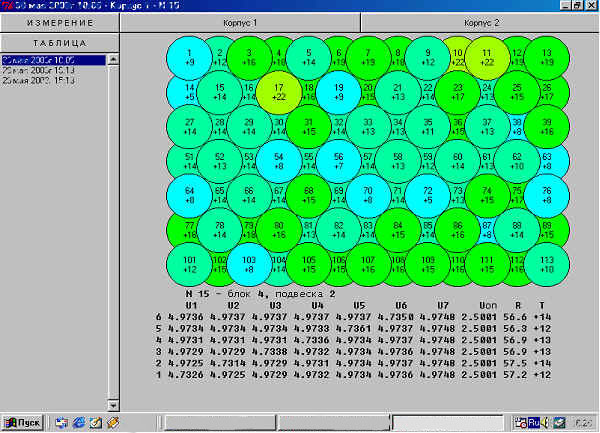Image resolution: width=600 pixels, height=433 pixels.
Task: Select green sensor circle 3 (+16)
Action: pos(249,58)
